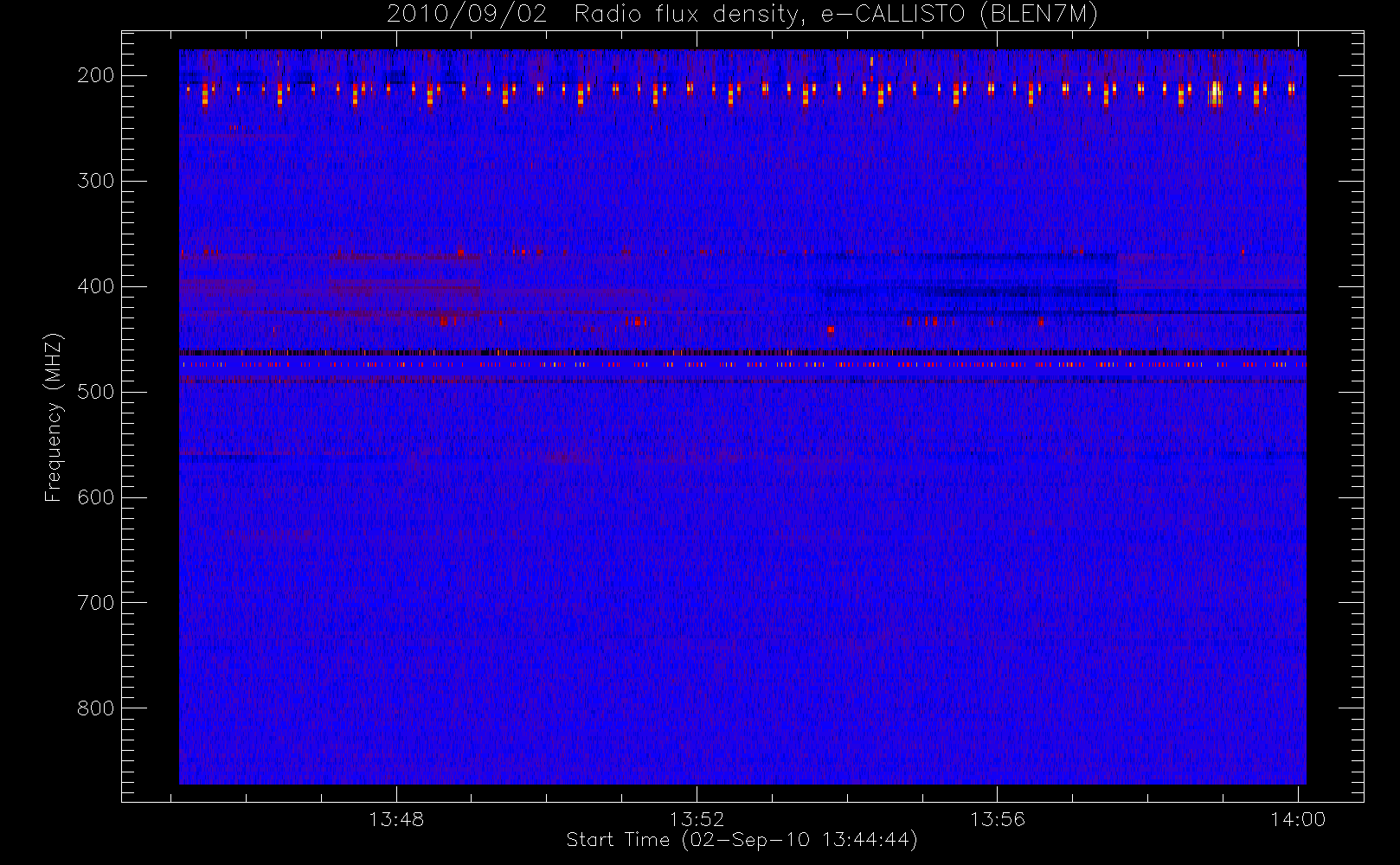Screen dimensions: 1400x865
Task: Click the 400 frequency tick label
Action: [96, 286]
